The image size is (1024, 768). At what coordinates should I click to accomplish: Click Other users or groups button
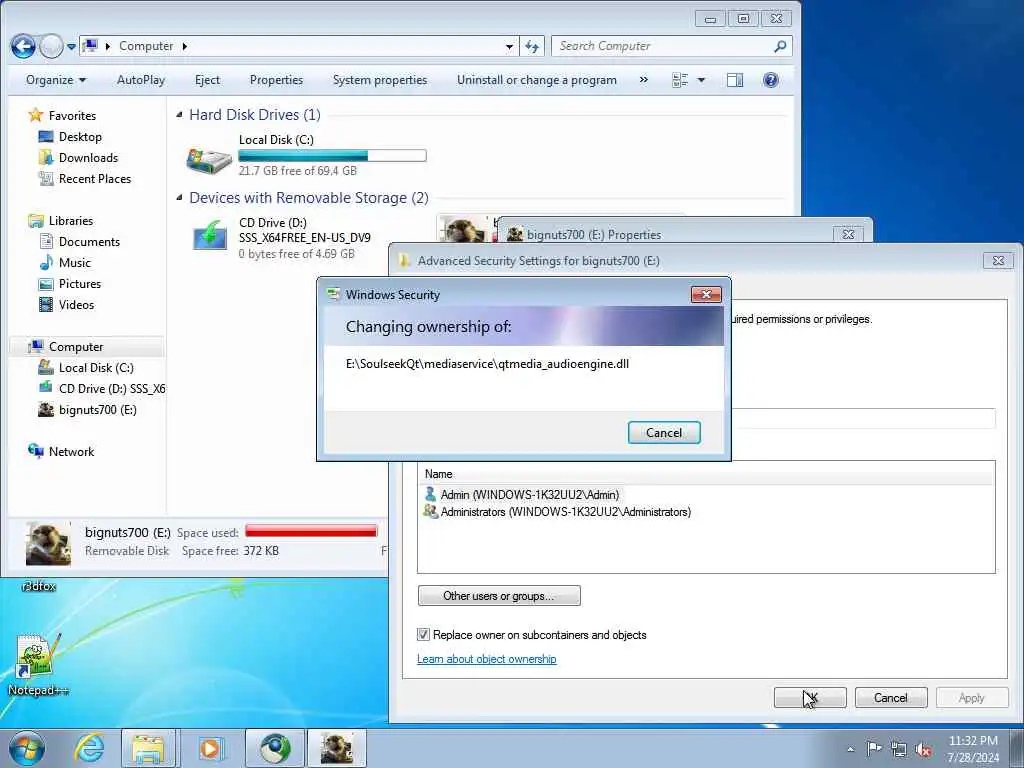(x=499, y=596)
